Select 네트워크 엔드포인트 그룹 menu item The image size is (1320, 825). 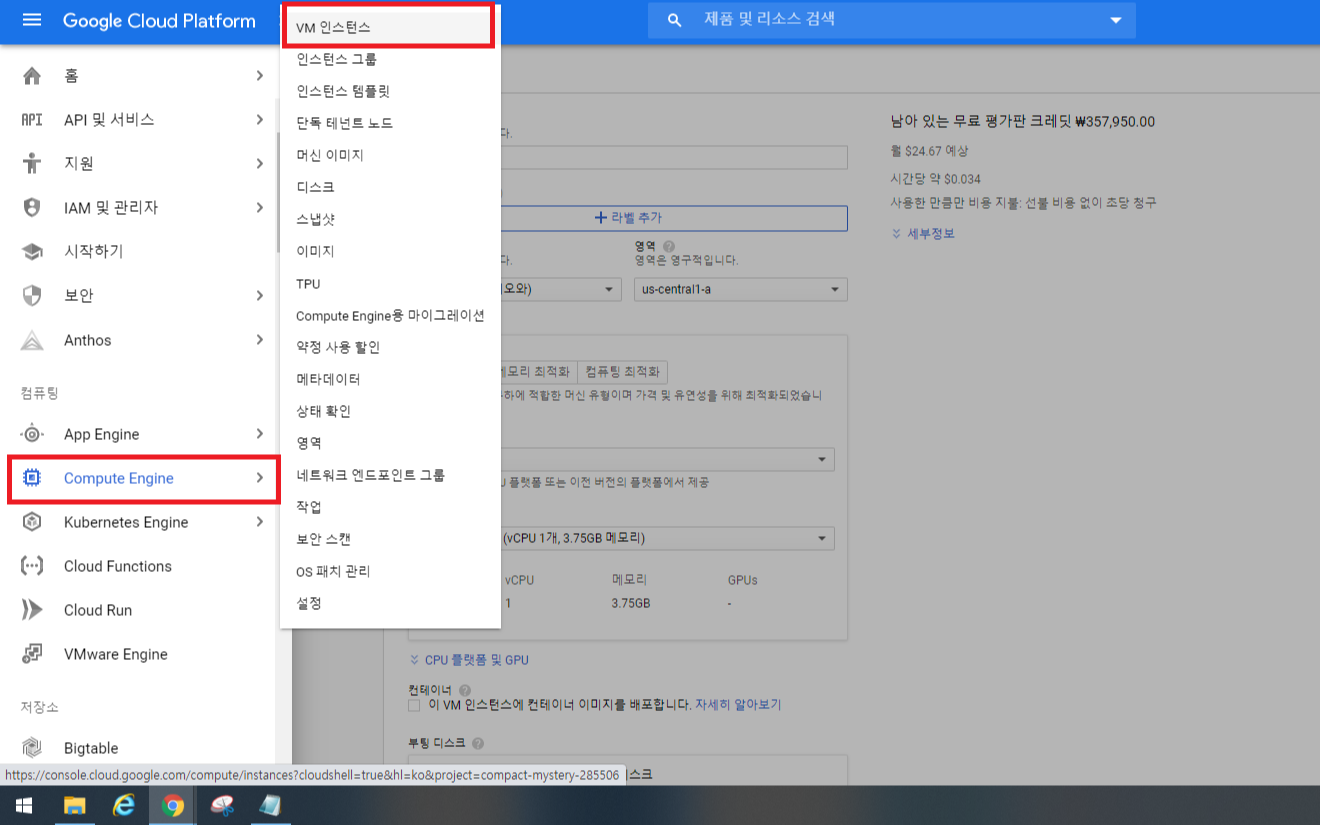click(390, 475)
